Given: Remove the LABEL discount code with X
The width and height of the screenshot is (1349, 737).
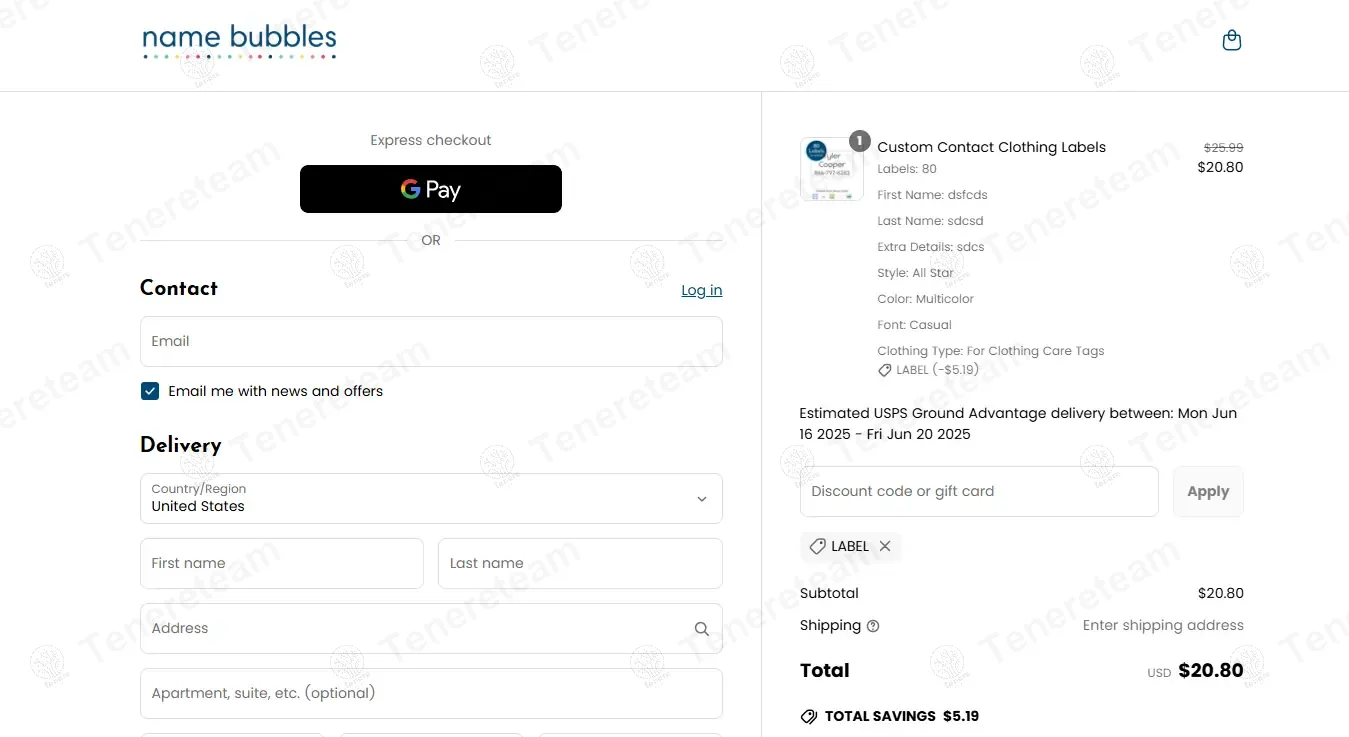Looking at the screenshot, I should click(x=885, y=546).
